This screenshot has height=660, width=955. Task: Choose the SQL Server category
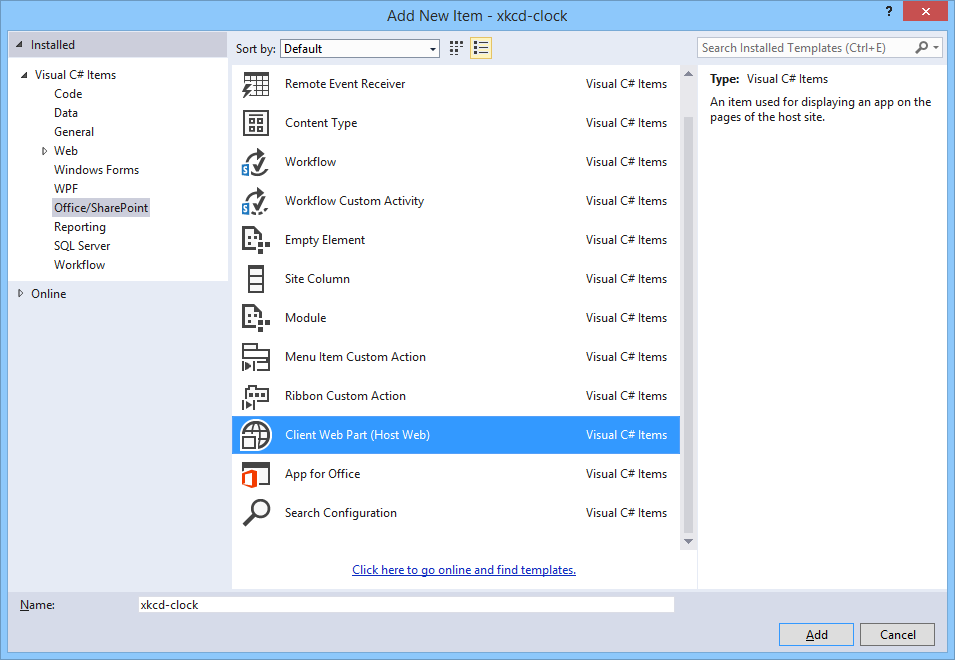[x=82, y=246]
